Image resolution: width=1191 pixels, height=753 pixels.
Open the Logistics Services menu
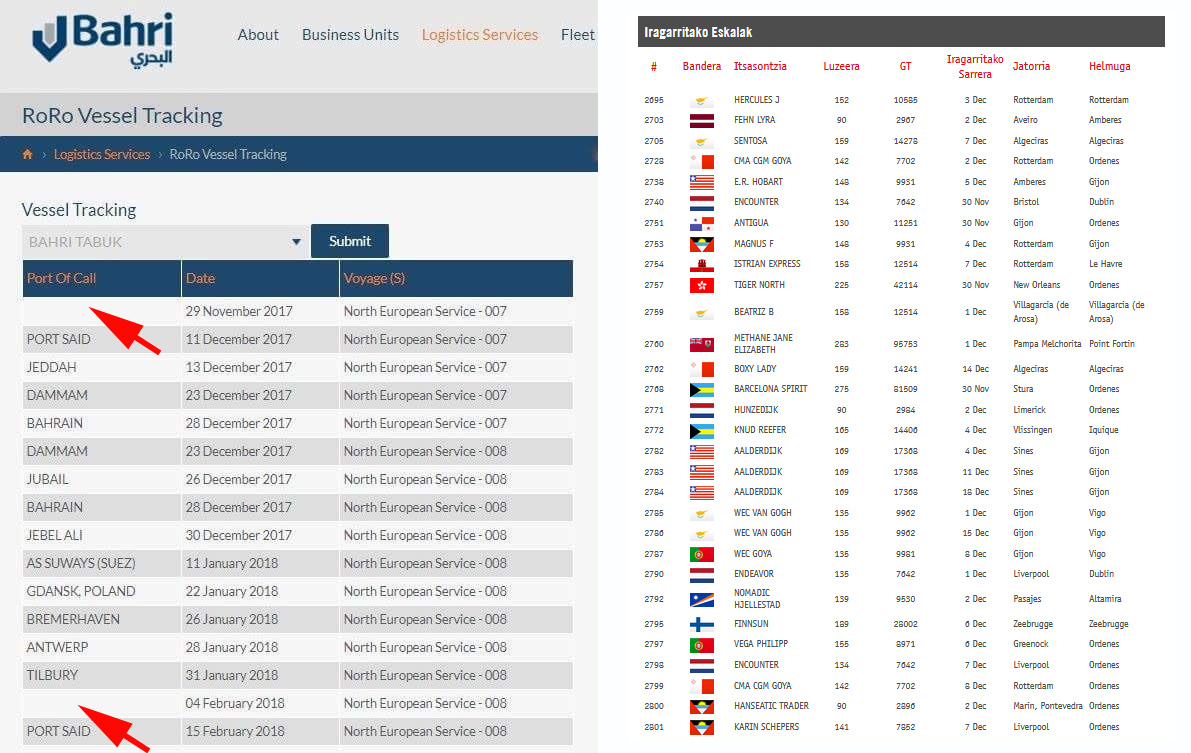click(x=480, y=35)
